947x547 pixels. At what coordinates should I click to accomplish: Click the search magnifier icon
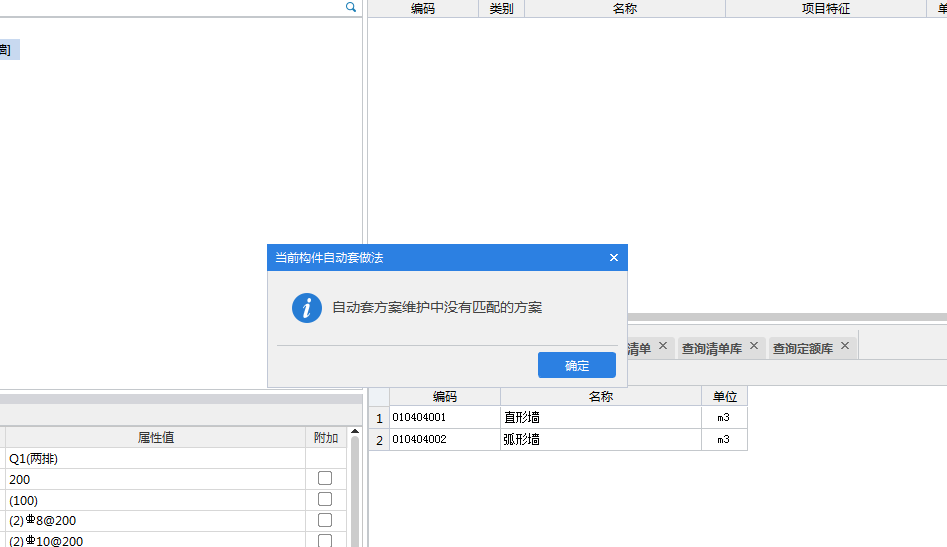click(350, 7)
